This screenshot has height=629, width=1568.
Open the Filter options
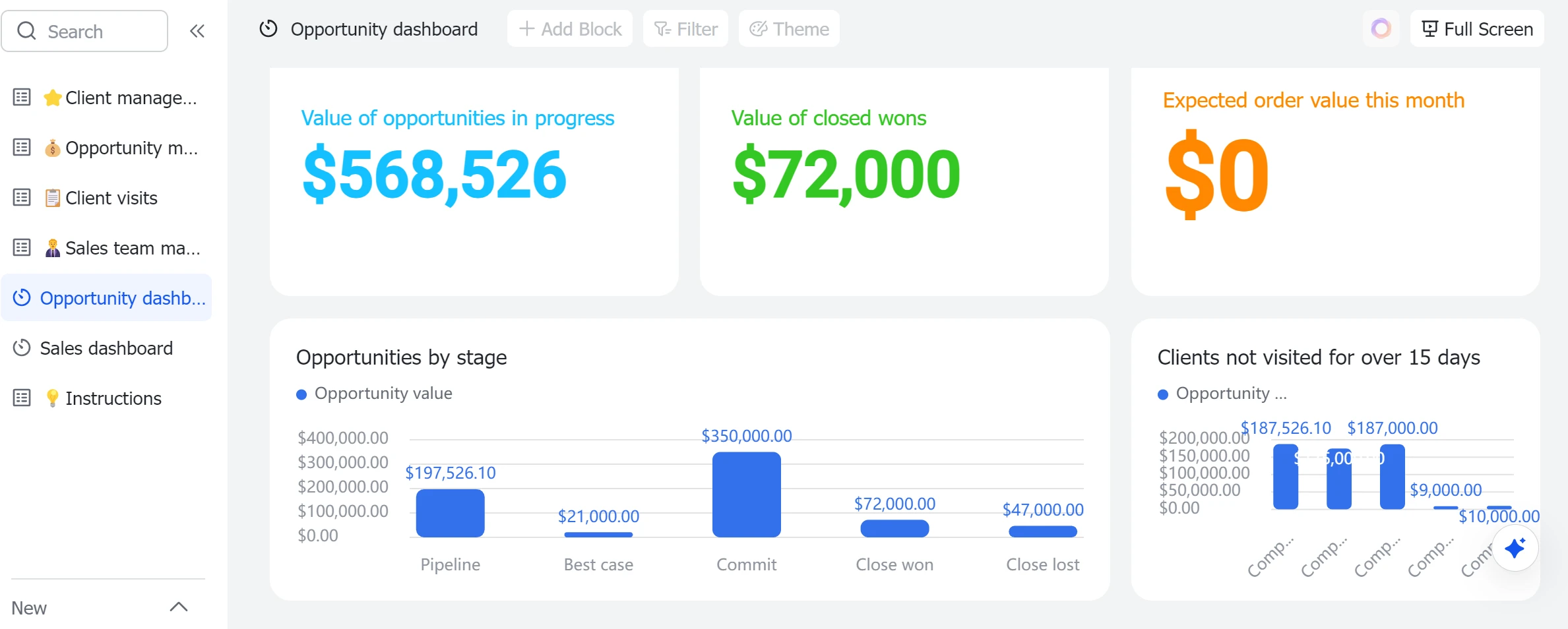pyautogui.click(x=685, y=29)
